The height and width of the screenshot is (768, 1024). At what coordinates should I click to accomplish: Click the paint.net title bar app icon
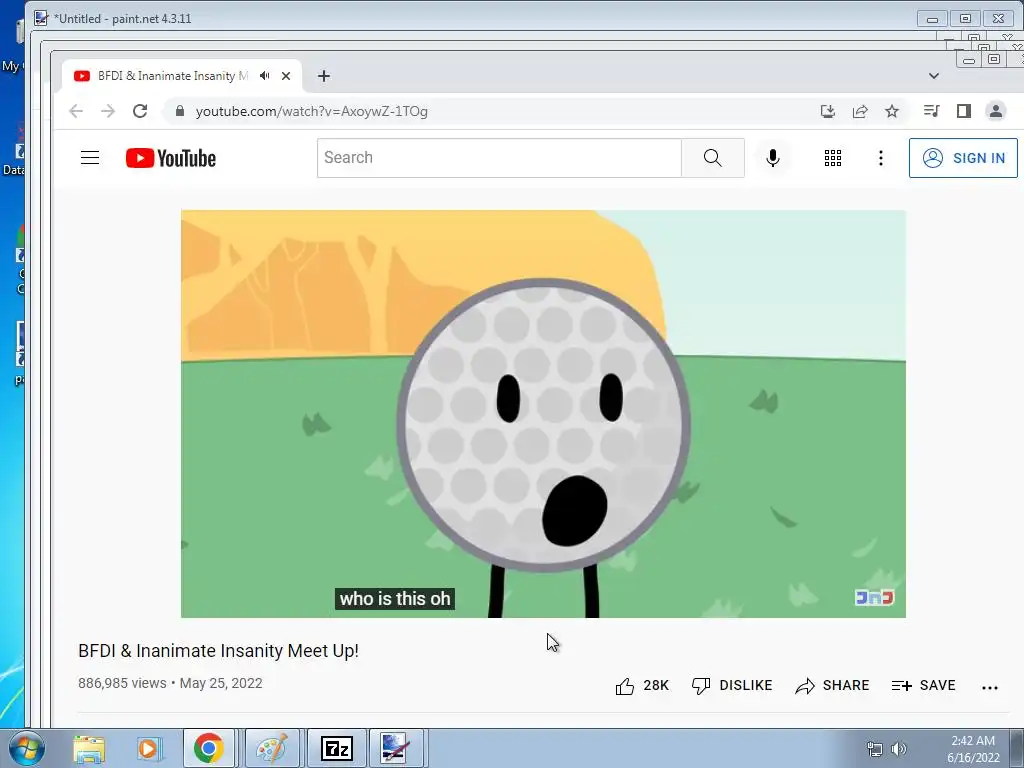coord(41,18)
